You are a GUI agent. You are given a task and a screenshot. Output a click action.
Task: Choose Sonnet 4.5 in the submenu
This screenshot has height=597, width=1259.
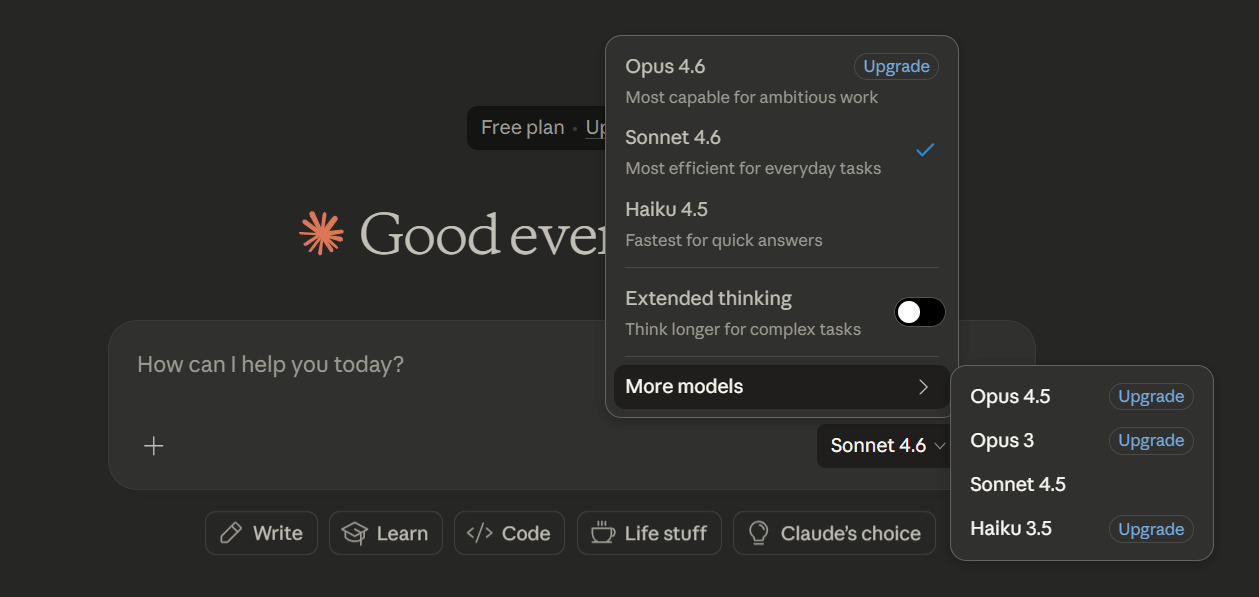[1018, 485]
